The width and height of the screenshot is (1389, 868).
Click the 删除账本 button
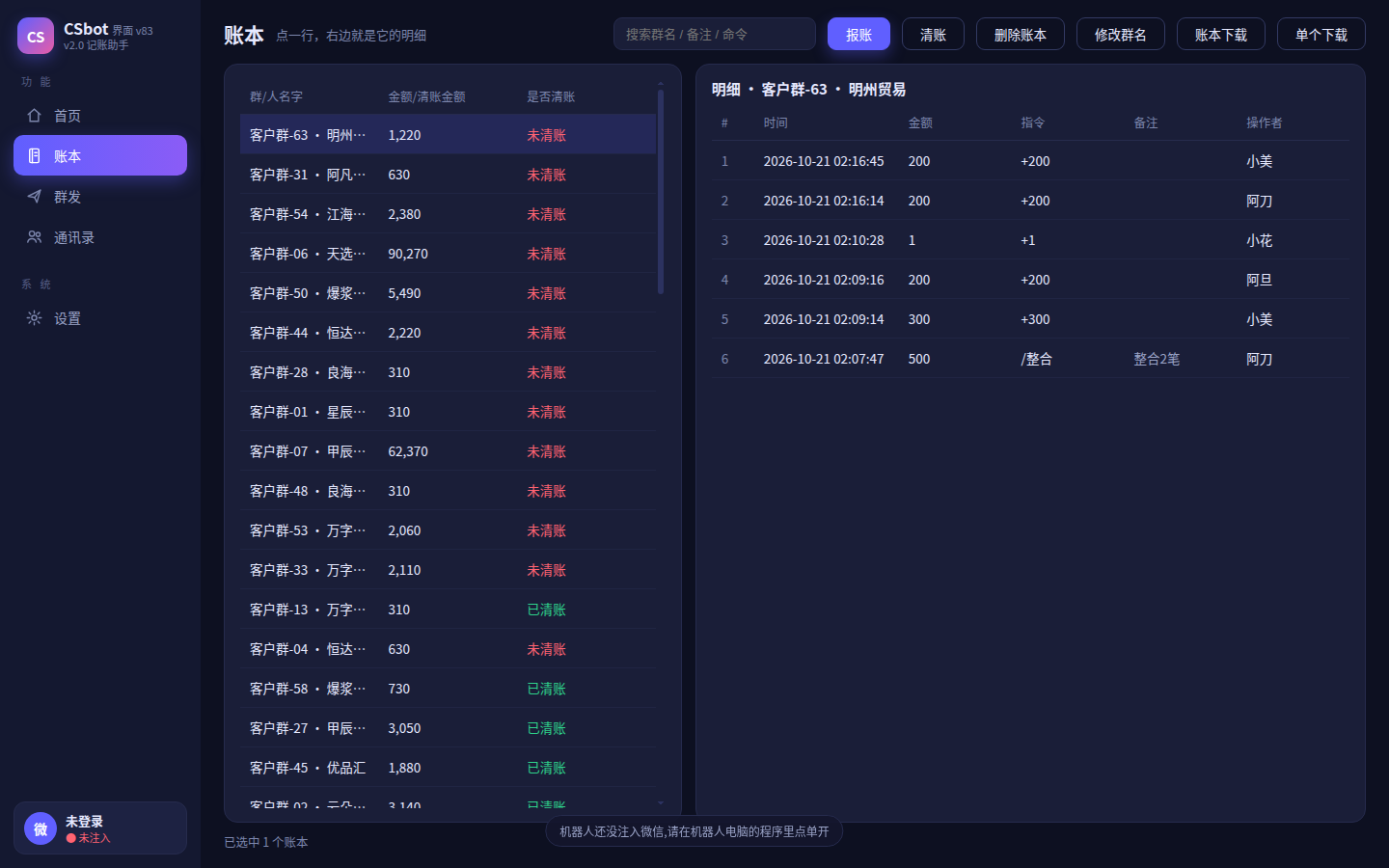point(1020,35)
